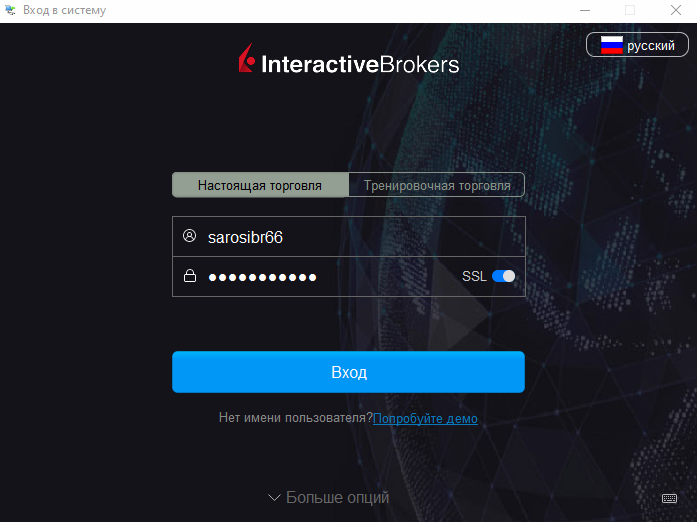
Task: Click the user avatar icon in username field
Action: click(189, 236)
